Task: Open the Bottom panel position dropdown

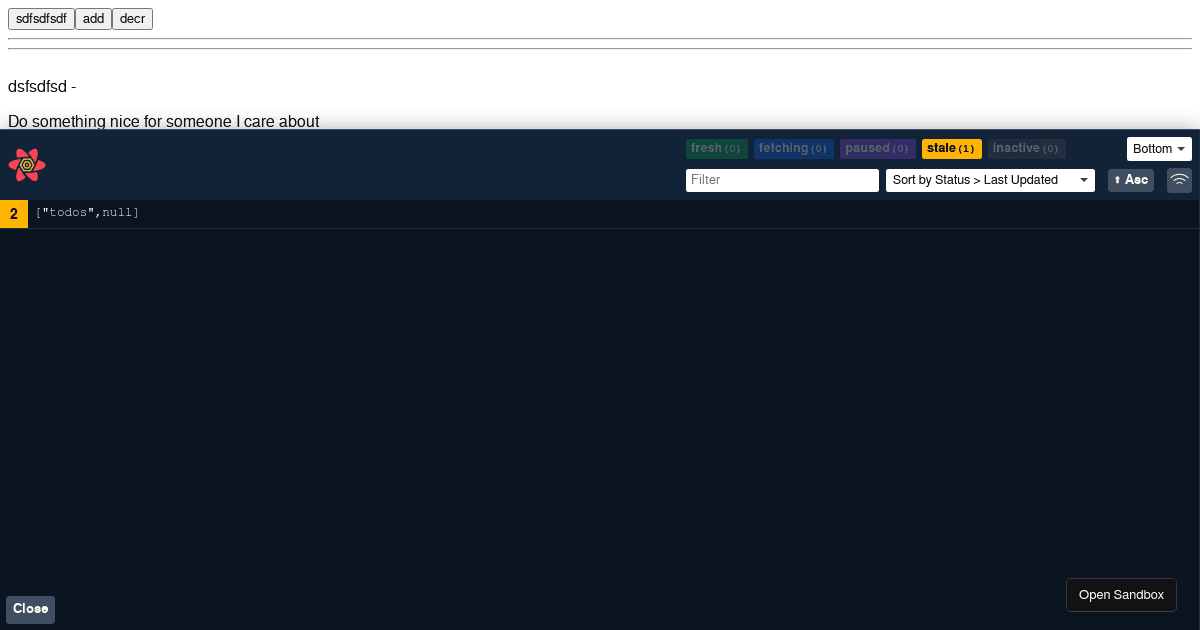Action: (x=1159, y=149)
